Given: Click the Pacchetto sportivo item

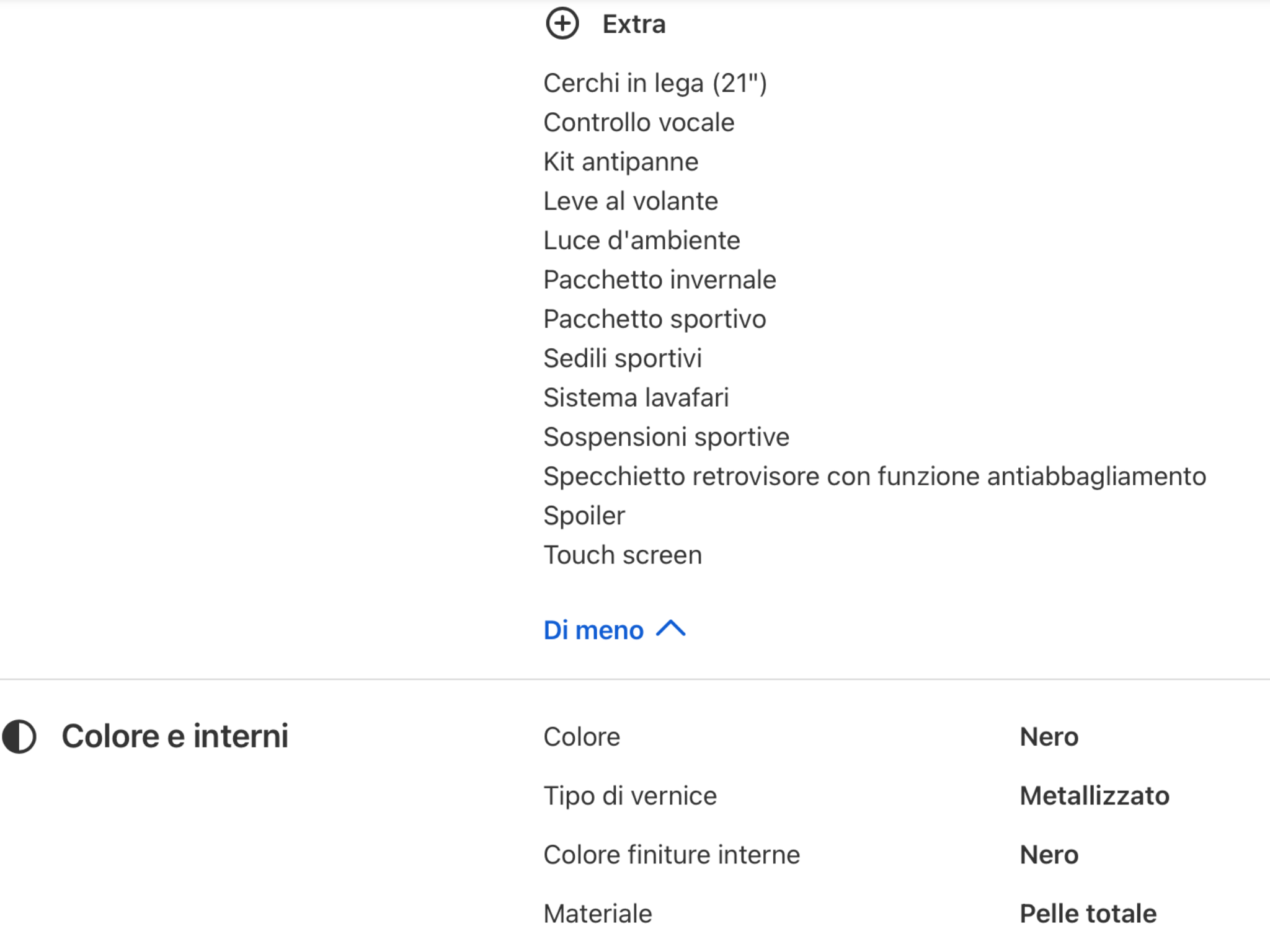Looking at the screenshot, I should coord(655,319).
